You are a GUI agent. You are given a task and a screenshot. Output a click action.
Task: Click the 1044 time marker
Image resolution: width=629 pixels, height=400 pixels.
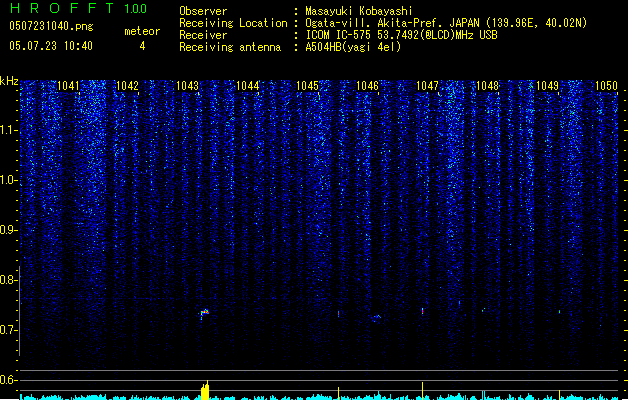coord(248,86)
